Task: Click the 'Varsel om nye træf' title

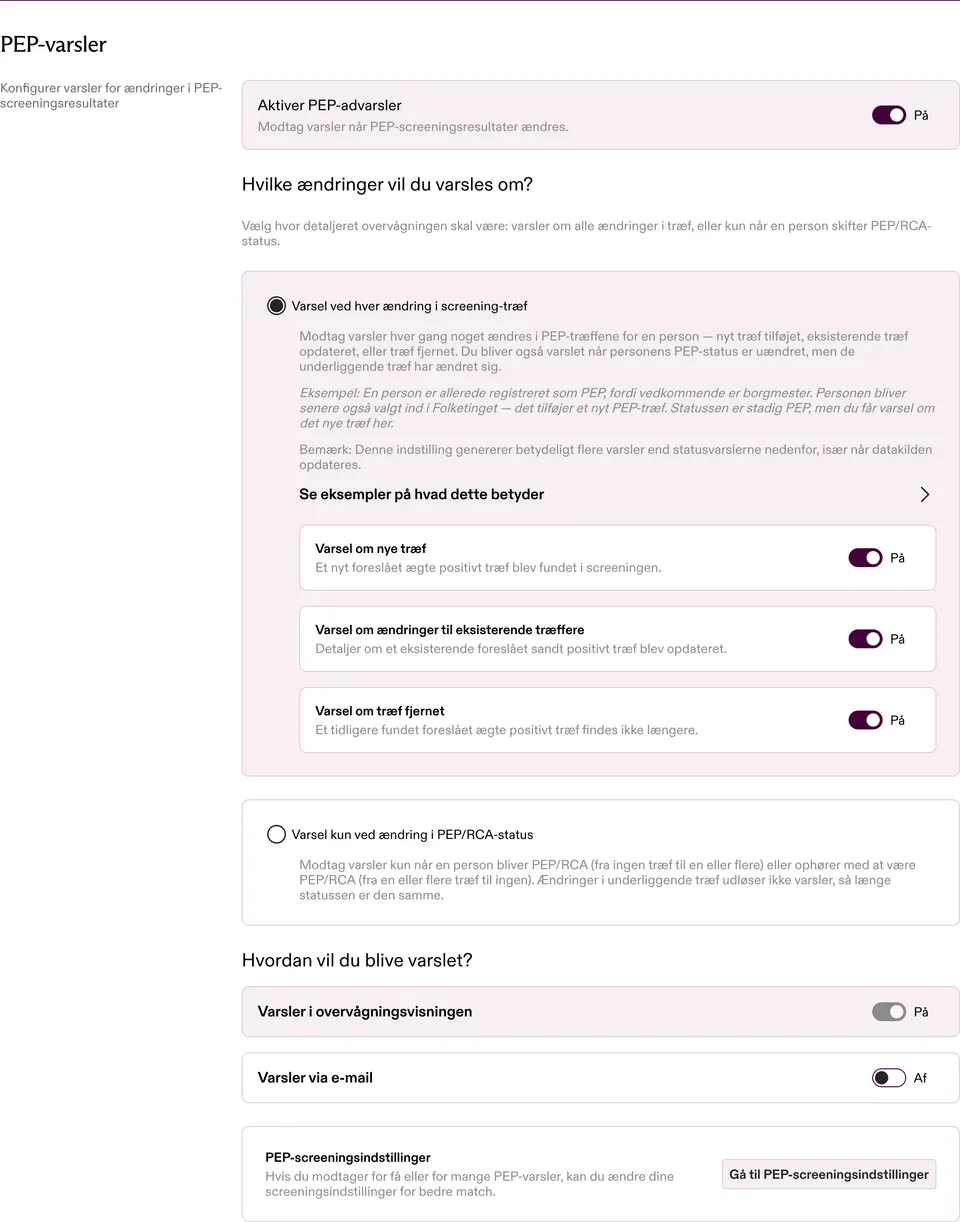Action: [371, 549]
